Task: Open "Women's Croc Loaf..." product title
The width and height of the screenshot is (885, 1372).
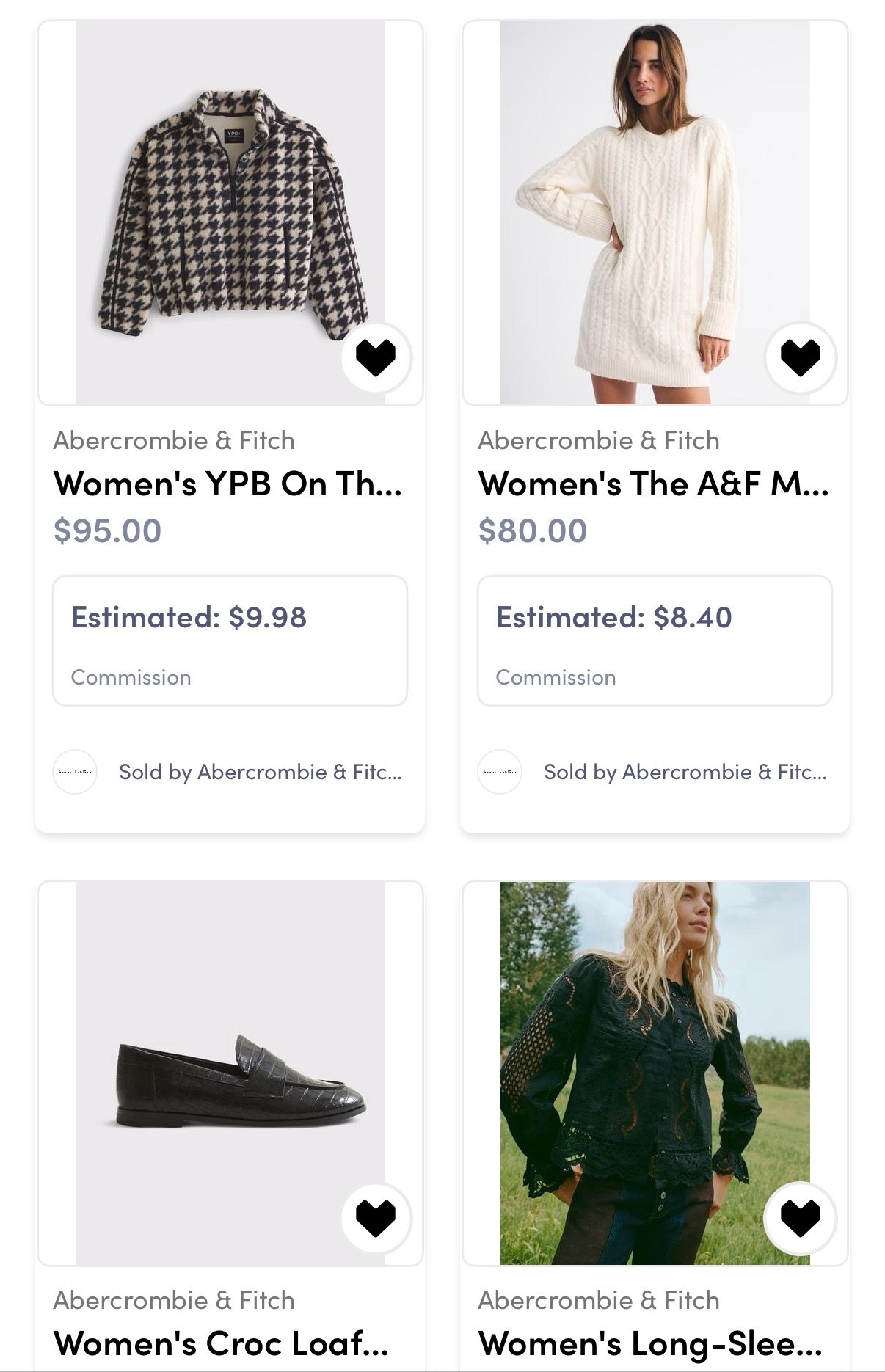Action: tap(221, 1344)
